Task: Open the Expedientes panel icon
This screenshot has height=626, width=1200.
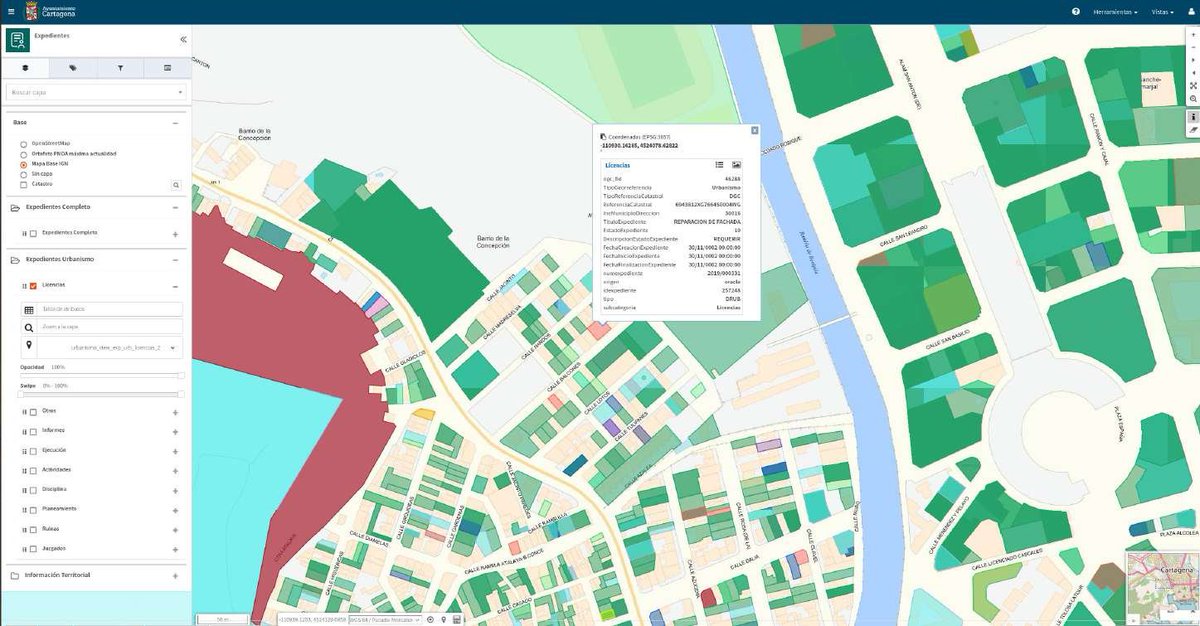Action: [17, 38]
